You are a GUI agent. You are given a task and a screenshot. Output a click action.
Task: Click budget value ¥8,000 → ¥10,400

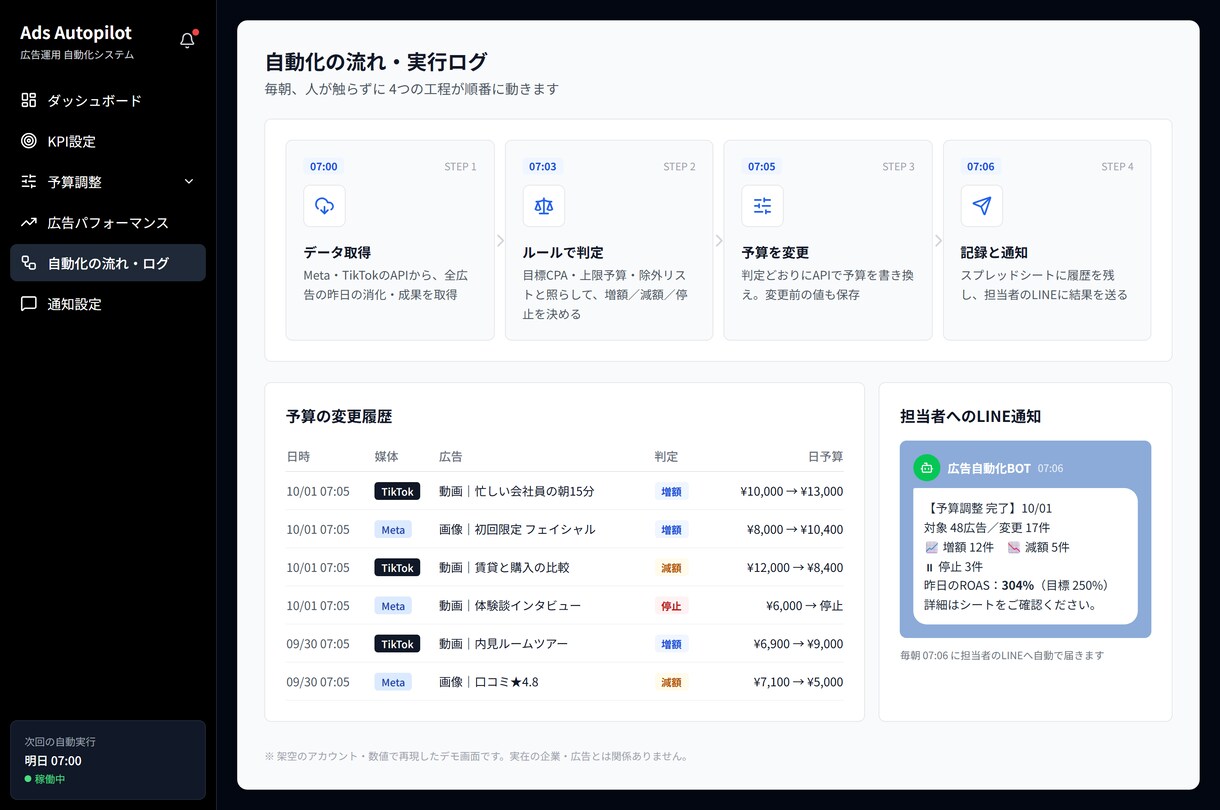(795, 529)
